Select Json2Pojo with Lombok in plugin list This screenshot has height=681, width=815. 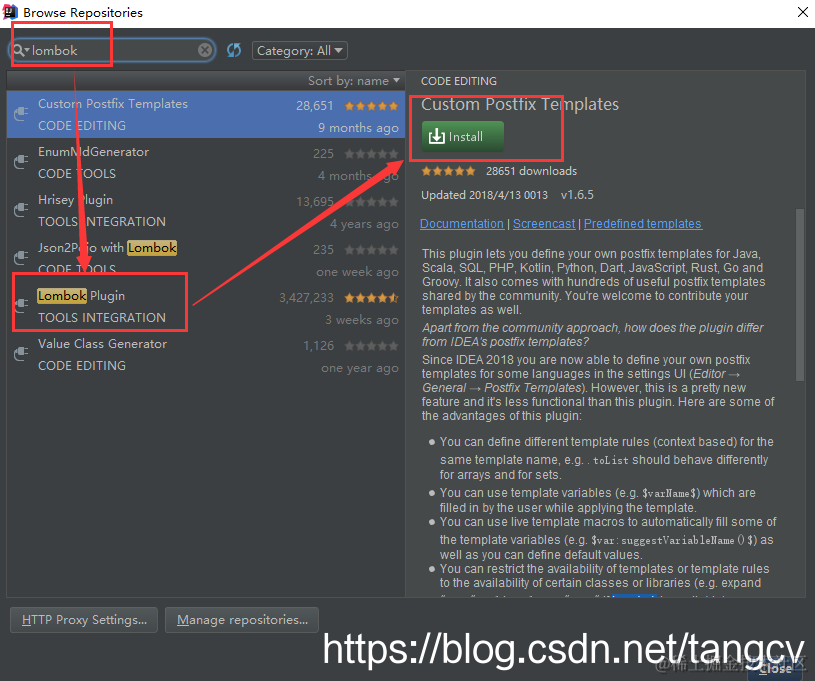[x=206, y=258]
